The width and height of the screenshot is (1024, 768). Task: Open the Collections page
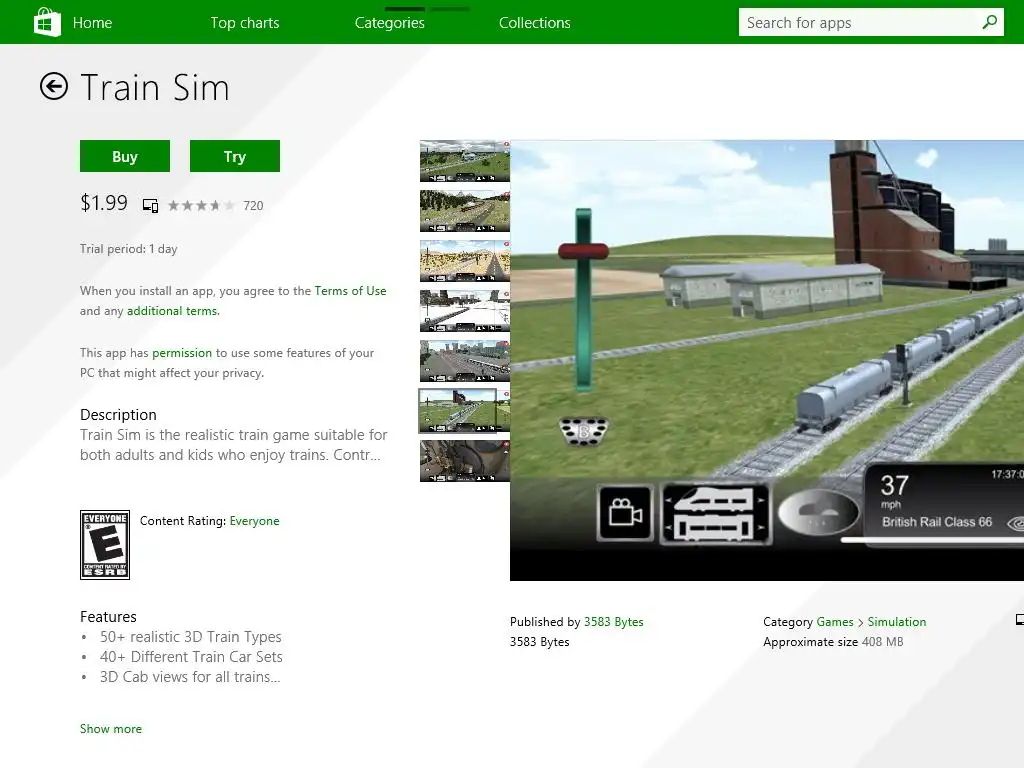pos(535,23)
